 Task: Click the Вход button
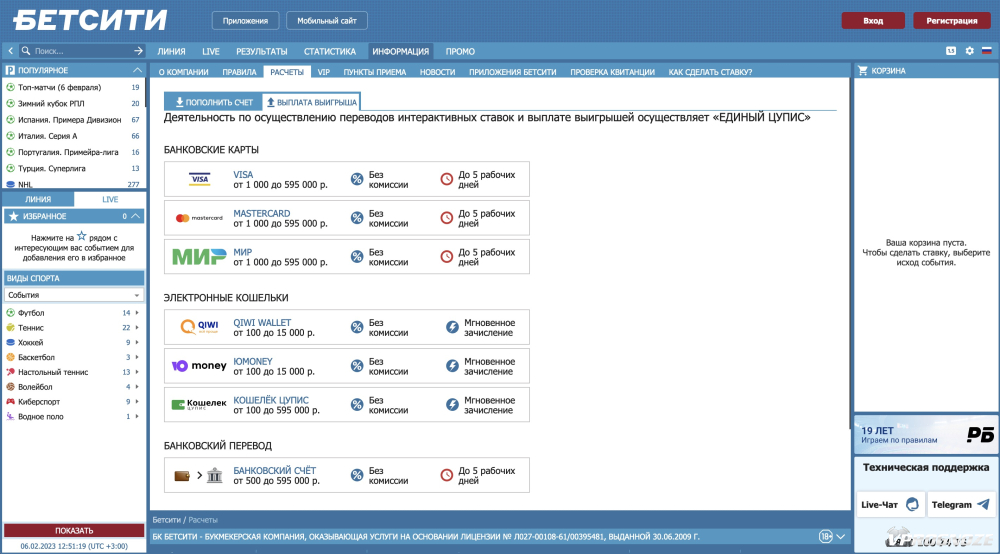click(x=873, y=20)
